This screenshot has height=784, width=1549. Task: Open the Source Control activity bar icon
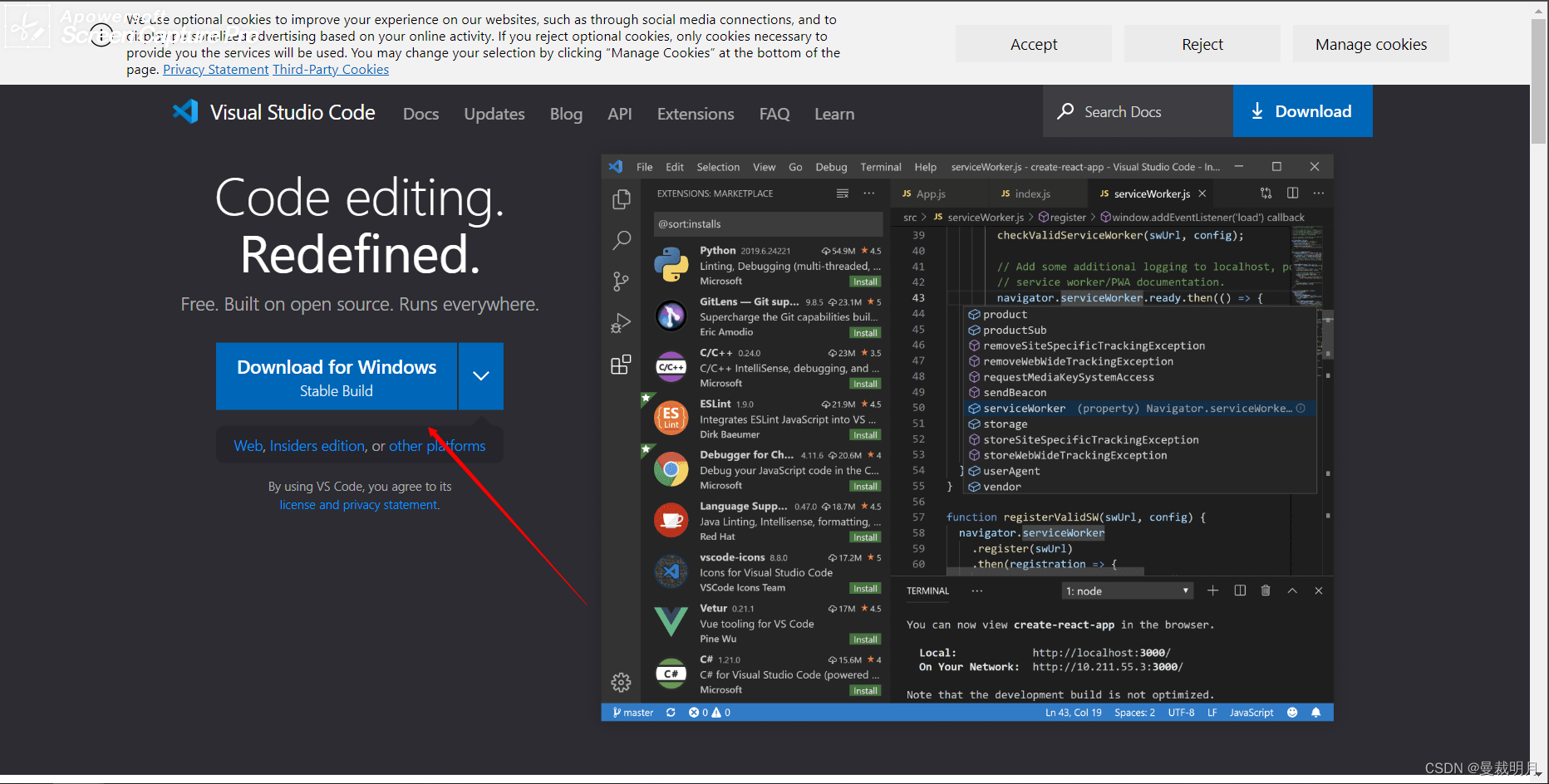coord(621,282)
